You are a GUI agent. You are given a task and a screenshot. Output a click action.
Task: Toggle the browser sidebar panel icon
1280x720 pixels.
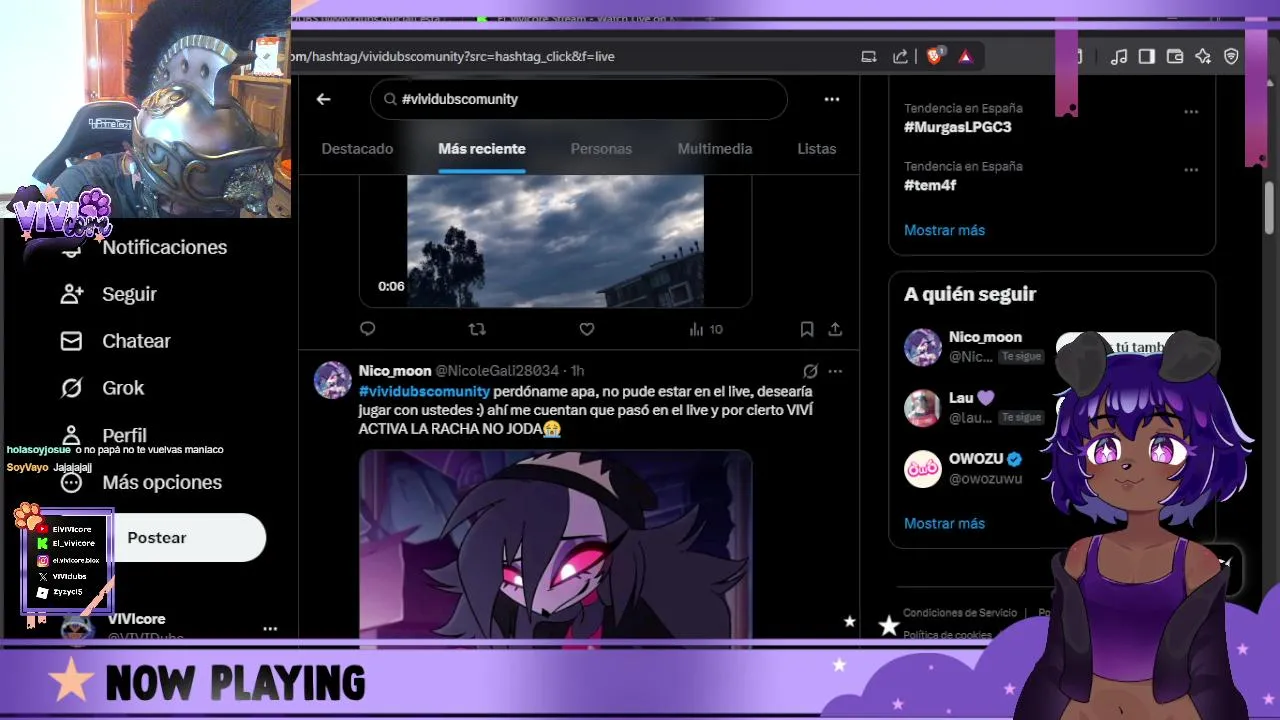tap(1147, 57)
